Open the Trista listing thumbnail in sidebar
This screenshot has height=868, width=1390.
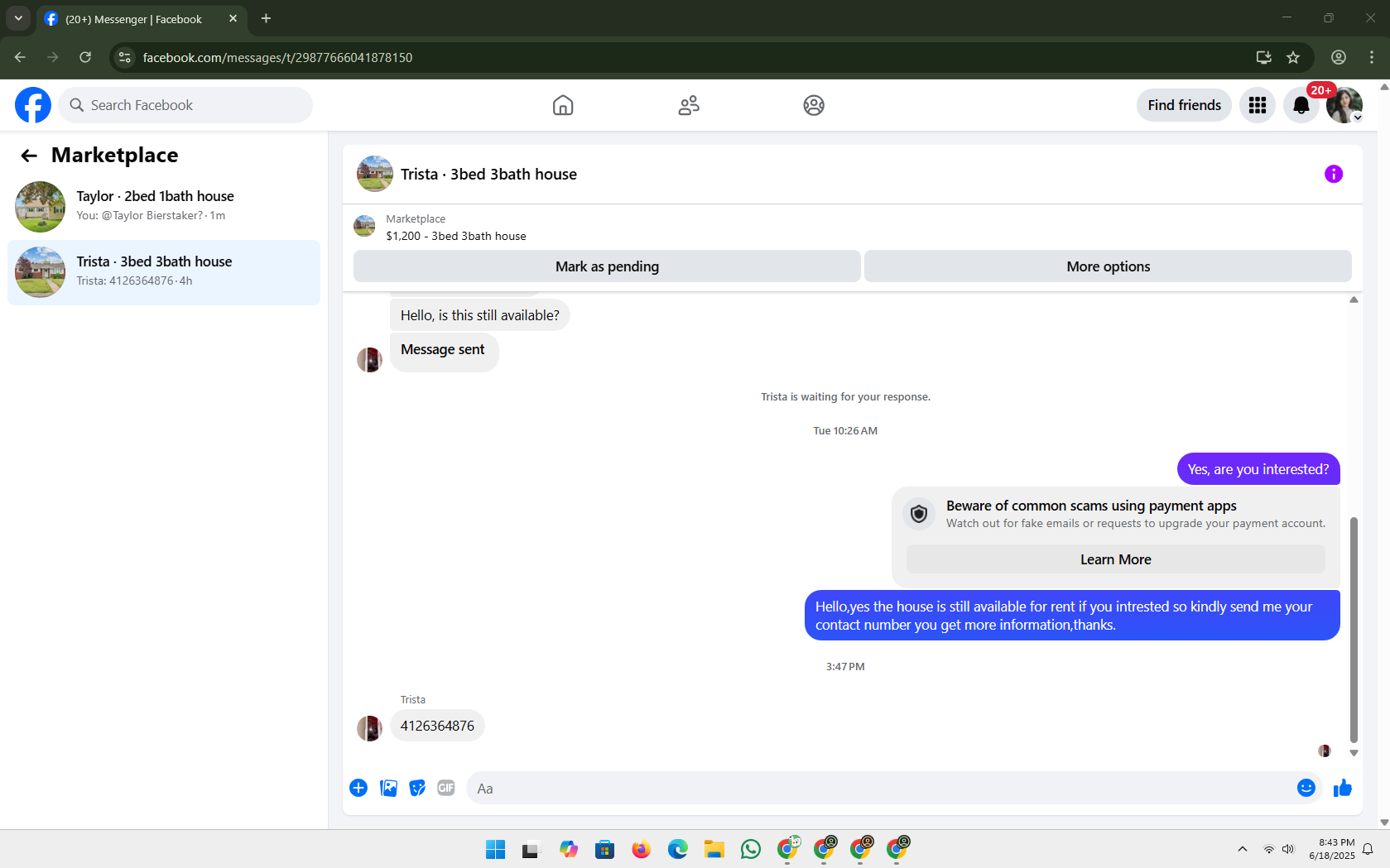pos(40,272)
